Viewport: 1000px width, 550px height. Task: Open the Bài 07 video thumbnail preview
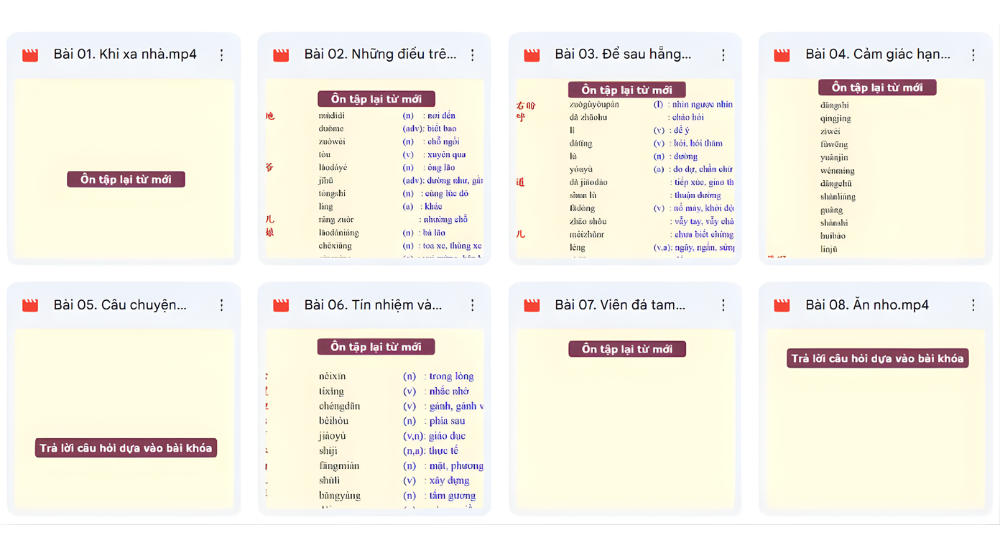pos(625,419)
